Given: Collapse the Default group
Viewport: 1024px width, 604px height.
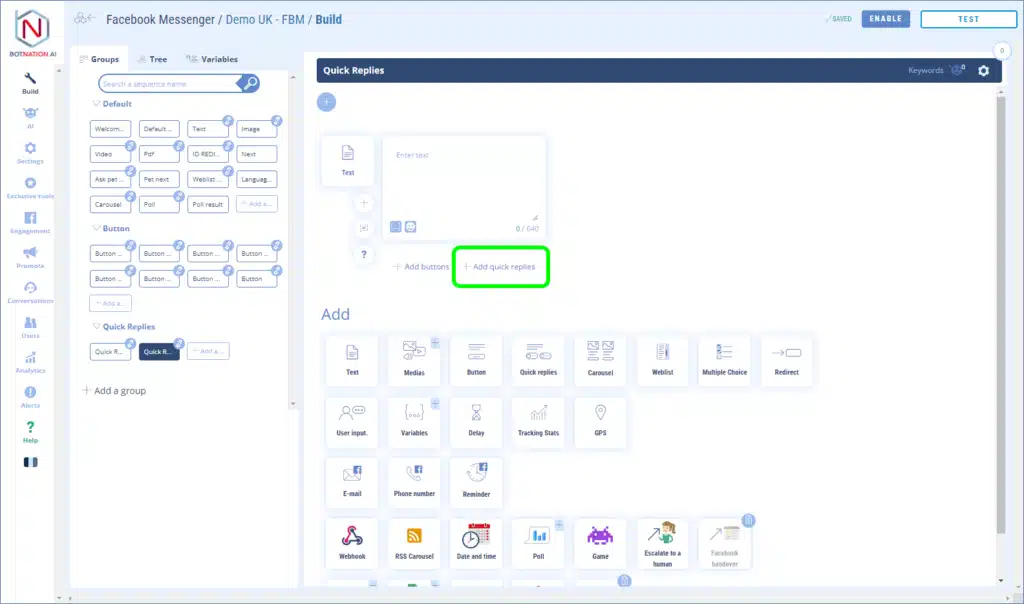Looking at the screenshot, I should click(96, 104).
